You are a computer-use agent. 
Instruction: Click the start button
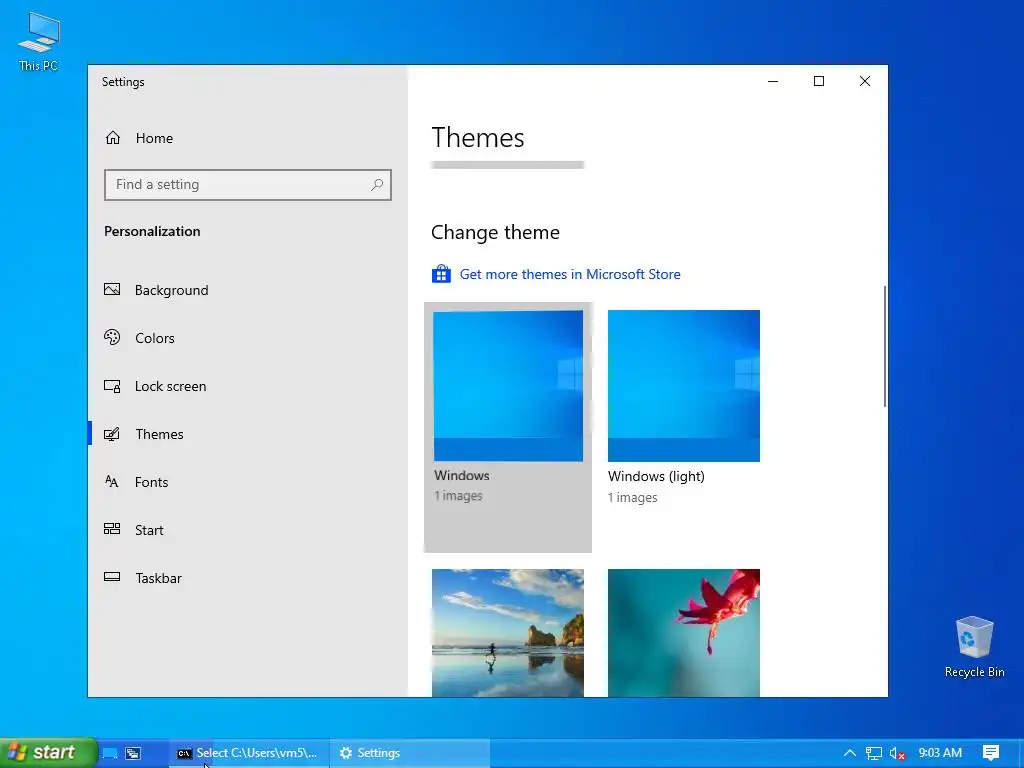pyautogui.click(x=48, y=753)
